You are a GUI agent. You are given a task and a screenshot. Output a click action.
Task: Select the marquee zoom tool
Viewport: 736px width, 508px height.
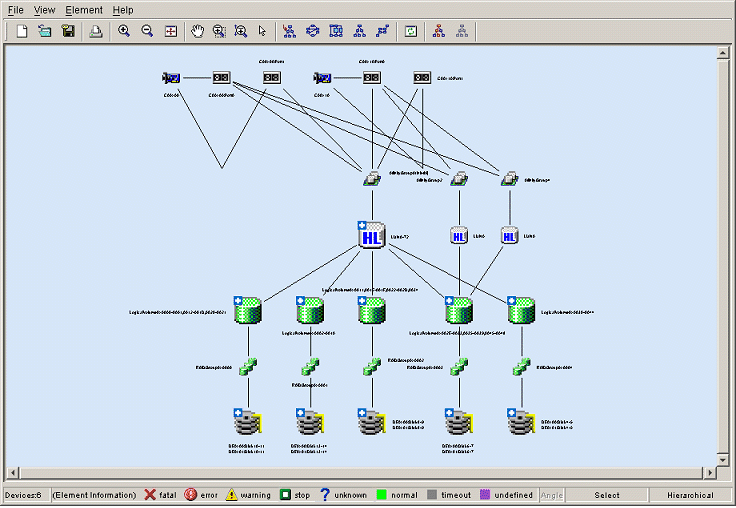(x=219, y=31)
